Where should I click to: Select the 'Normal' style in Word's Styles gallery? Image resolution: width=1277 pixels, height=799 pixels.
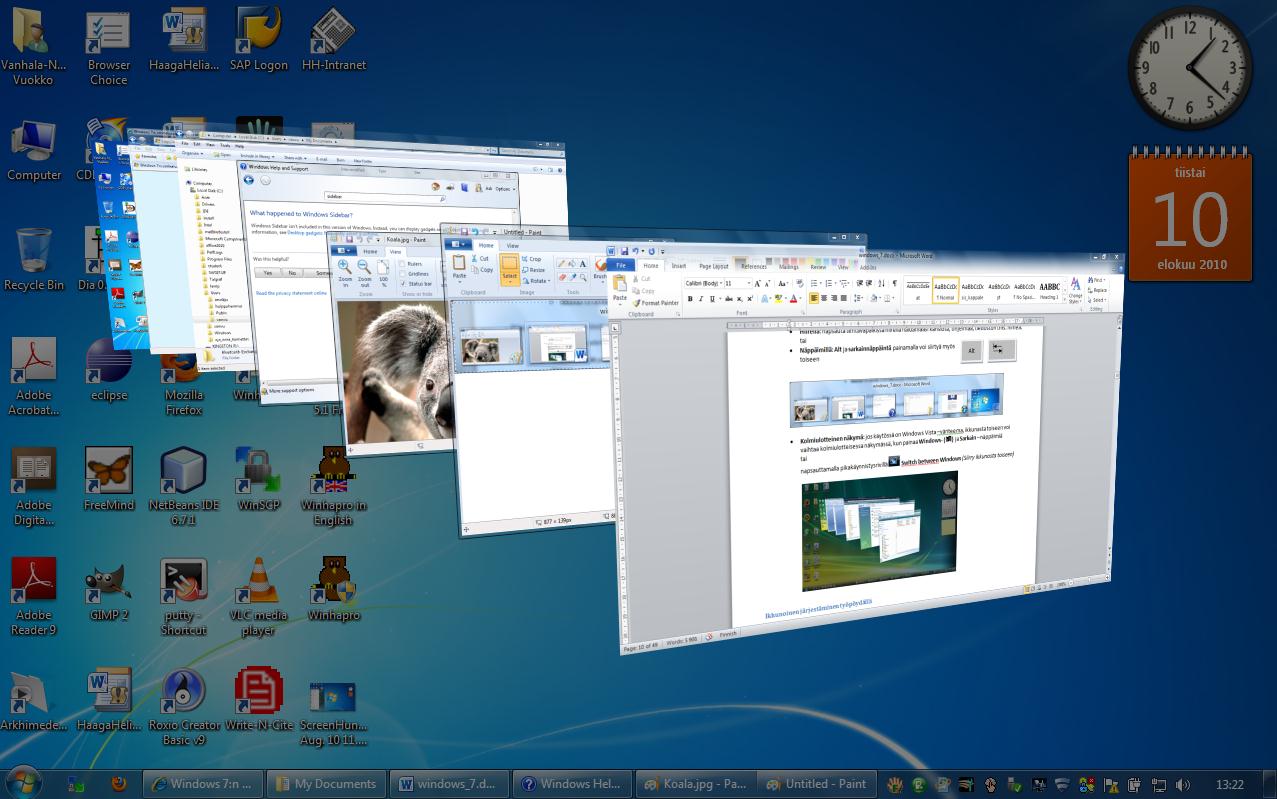coord(945,290)
